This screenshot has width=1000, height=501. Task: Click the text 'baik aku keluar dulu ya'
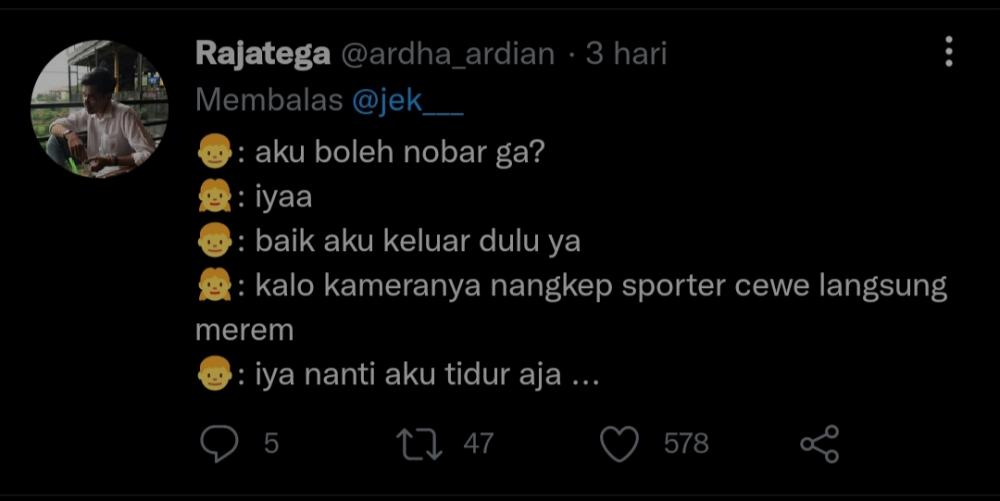tap(418, 242)
